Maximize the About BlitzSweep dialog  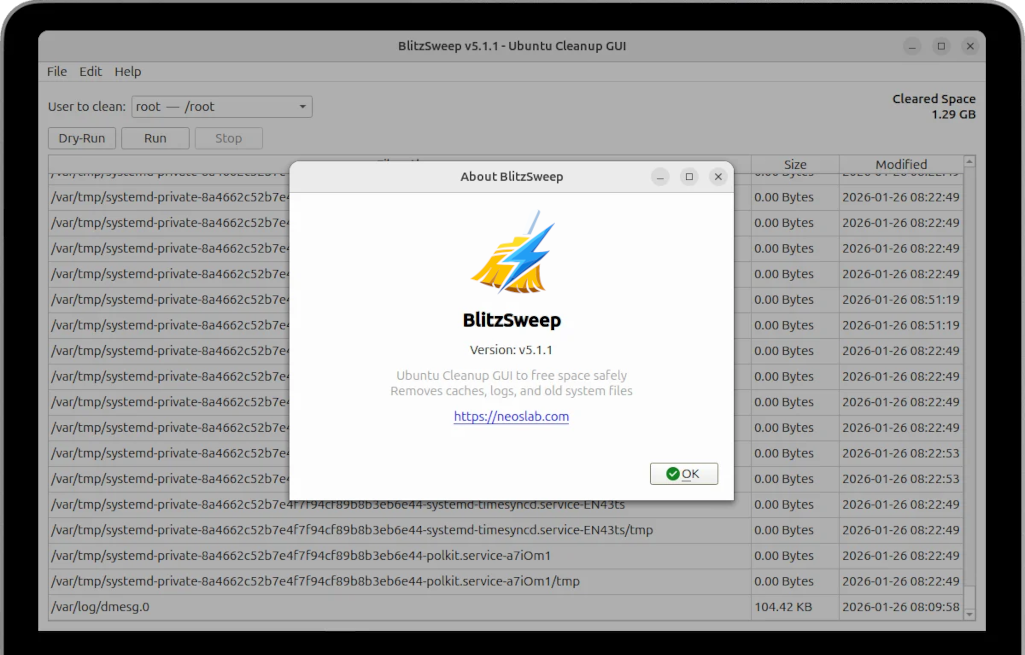[689, 176]
